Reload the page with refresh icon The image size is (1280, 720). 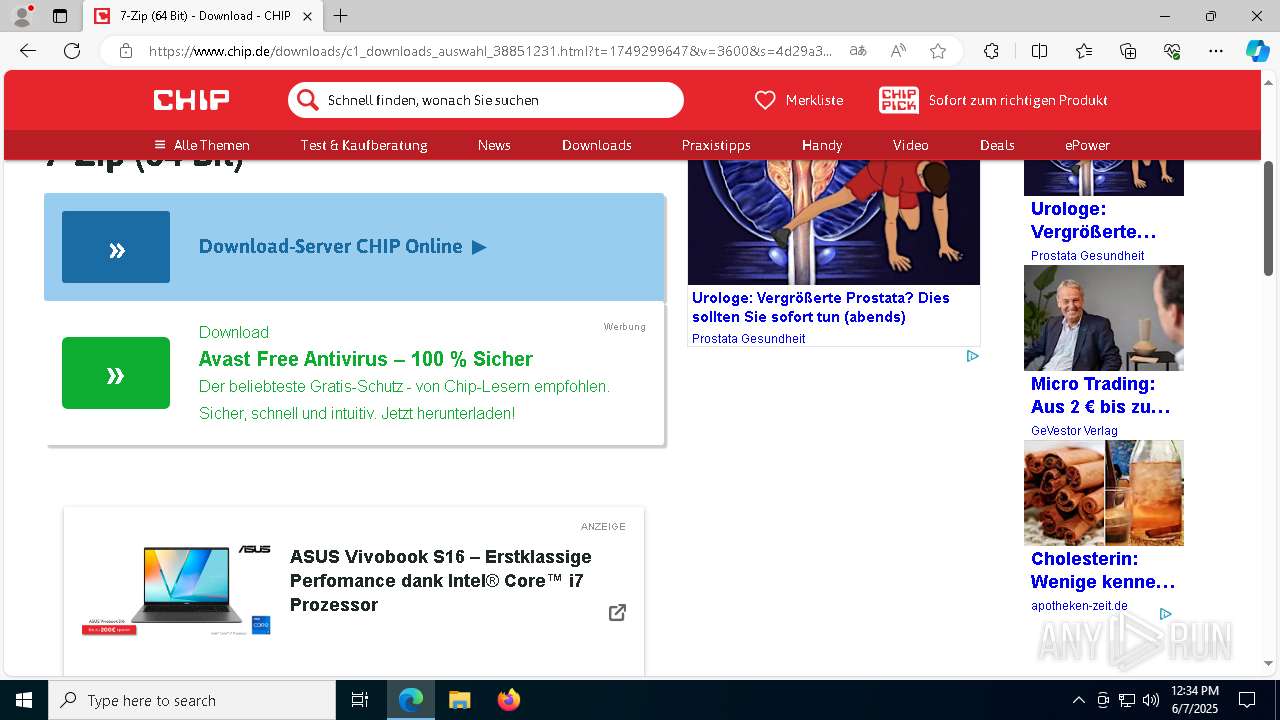point(72,51)
